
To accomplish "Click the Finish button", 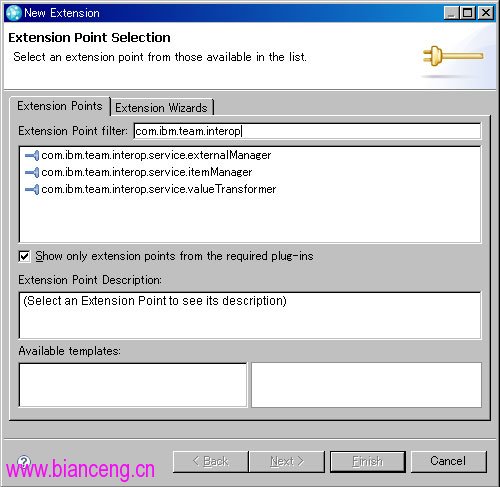I will click(368, 462).
